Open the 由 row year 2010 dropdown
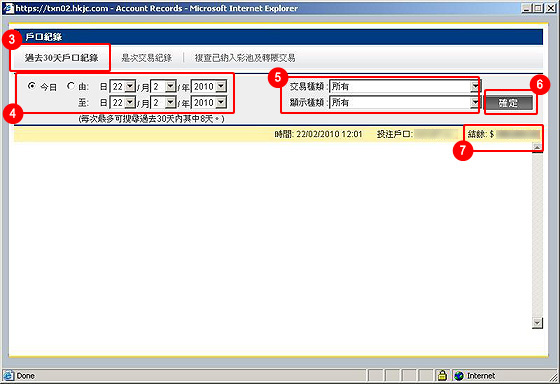 click(x=209, y=86)
